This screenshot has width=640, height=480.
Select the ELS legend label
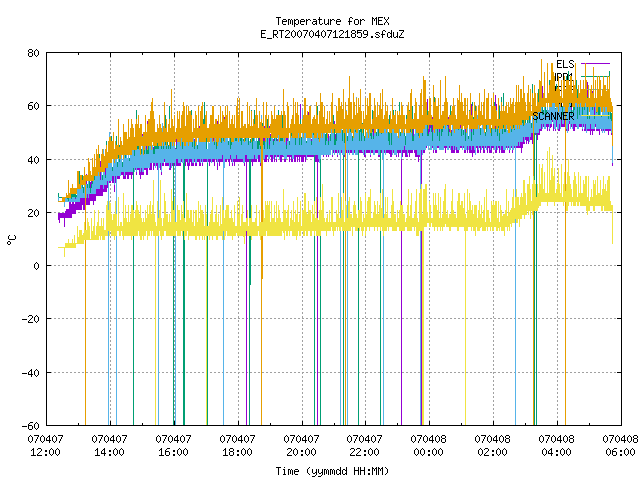tap(565, 64)
